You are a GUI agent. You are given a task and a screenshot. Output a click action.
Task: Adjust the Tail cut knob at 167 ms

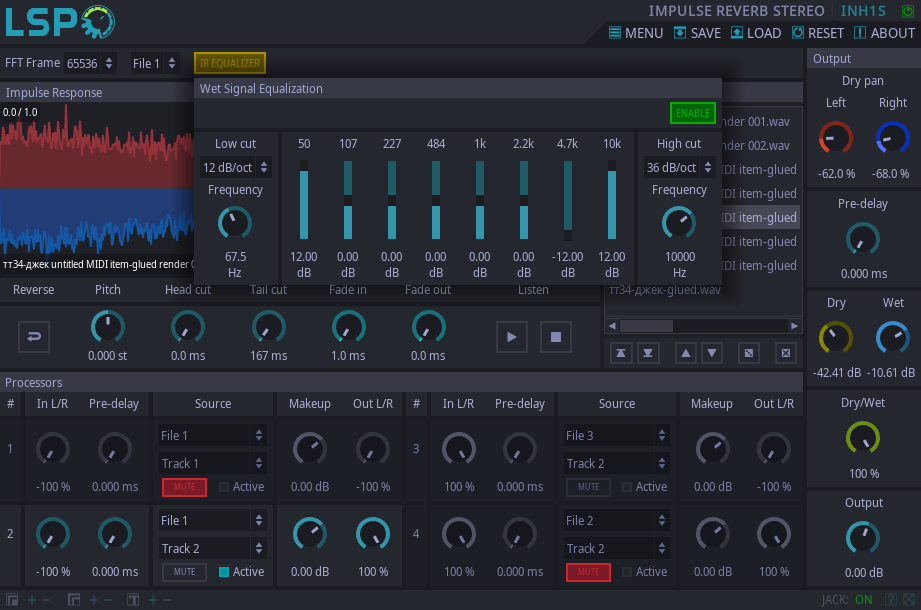coord(268,327)
